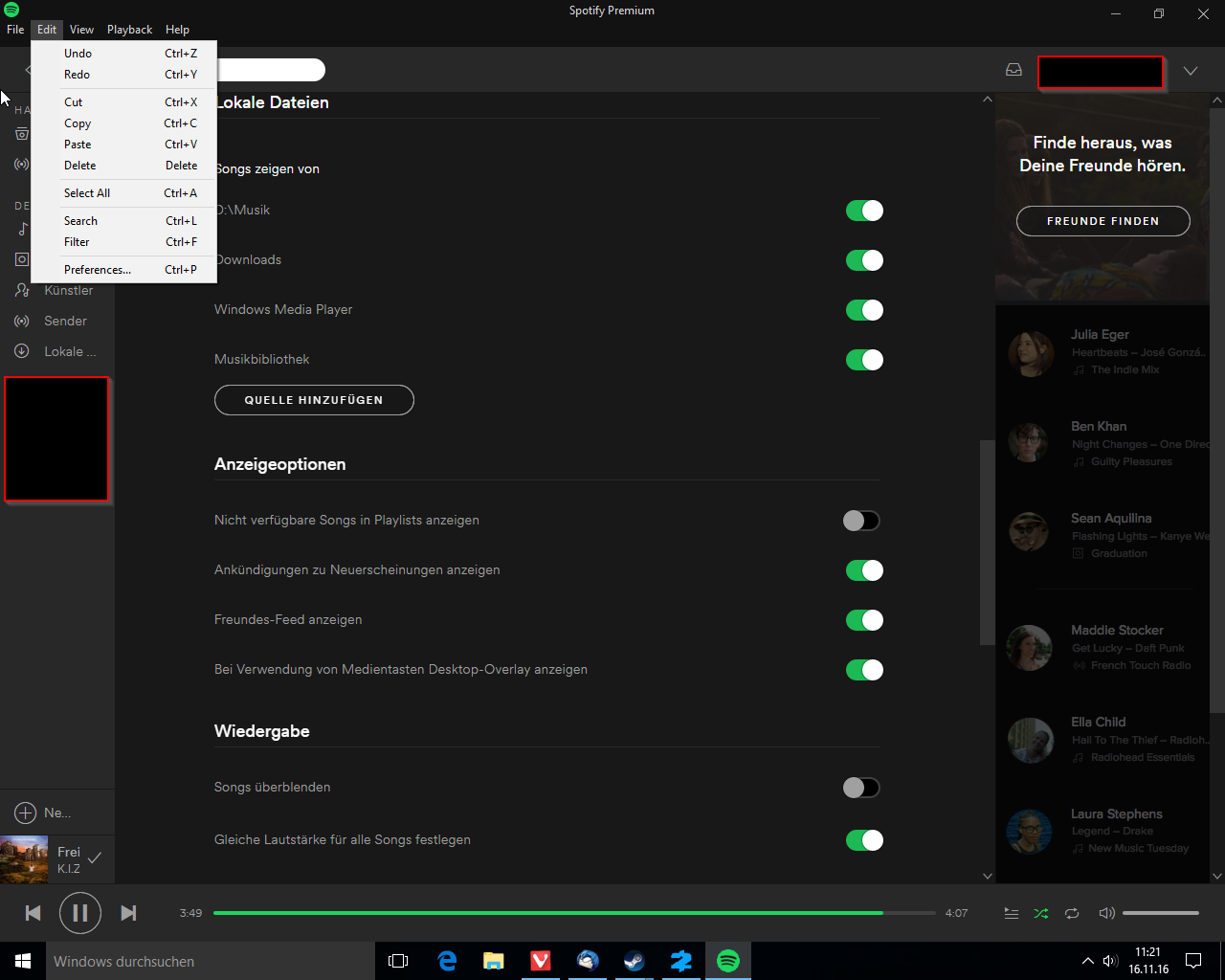Open the play queue icon

(1012, 913)
